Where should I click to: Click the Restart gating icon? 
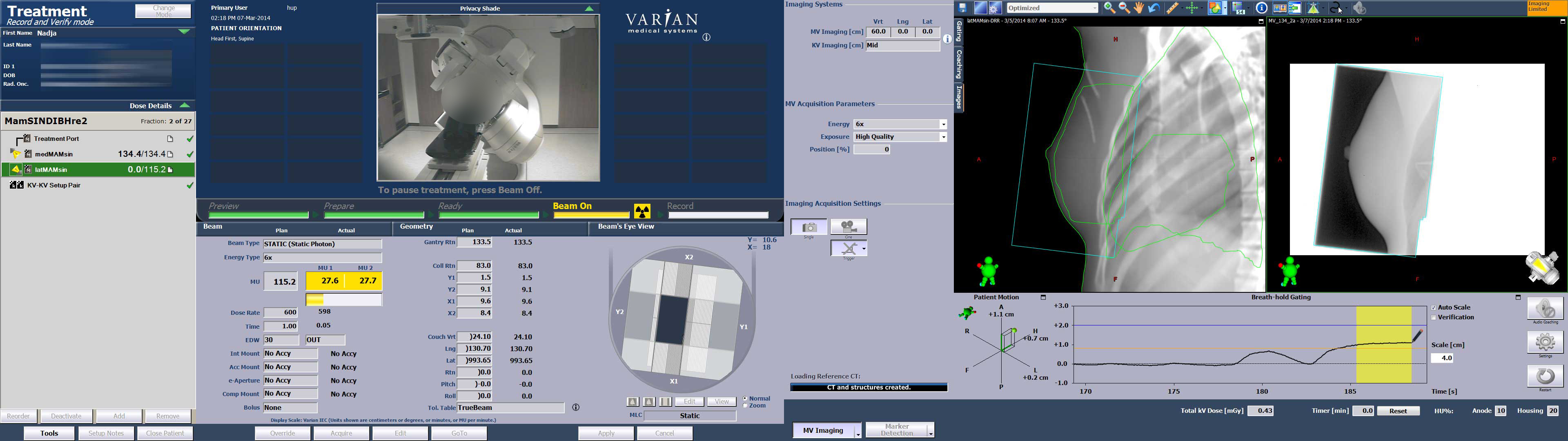pos(1545,375)
